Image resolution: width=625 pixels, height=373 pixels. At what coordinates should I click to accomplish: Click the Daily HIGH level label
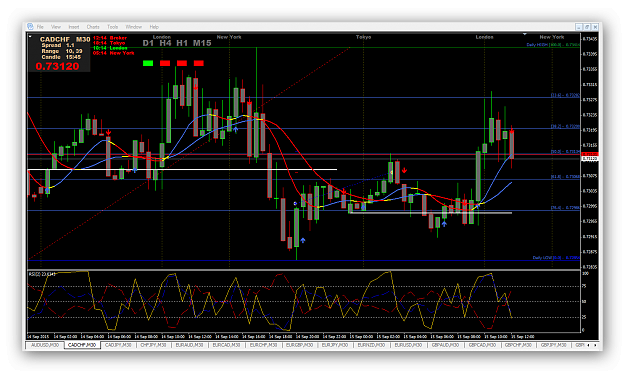pyautogui.click(x=552, y=45)
